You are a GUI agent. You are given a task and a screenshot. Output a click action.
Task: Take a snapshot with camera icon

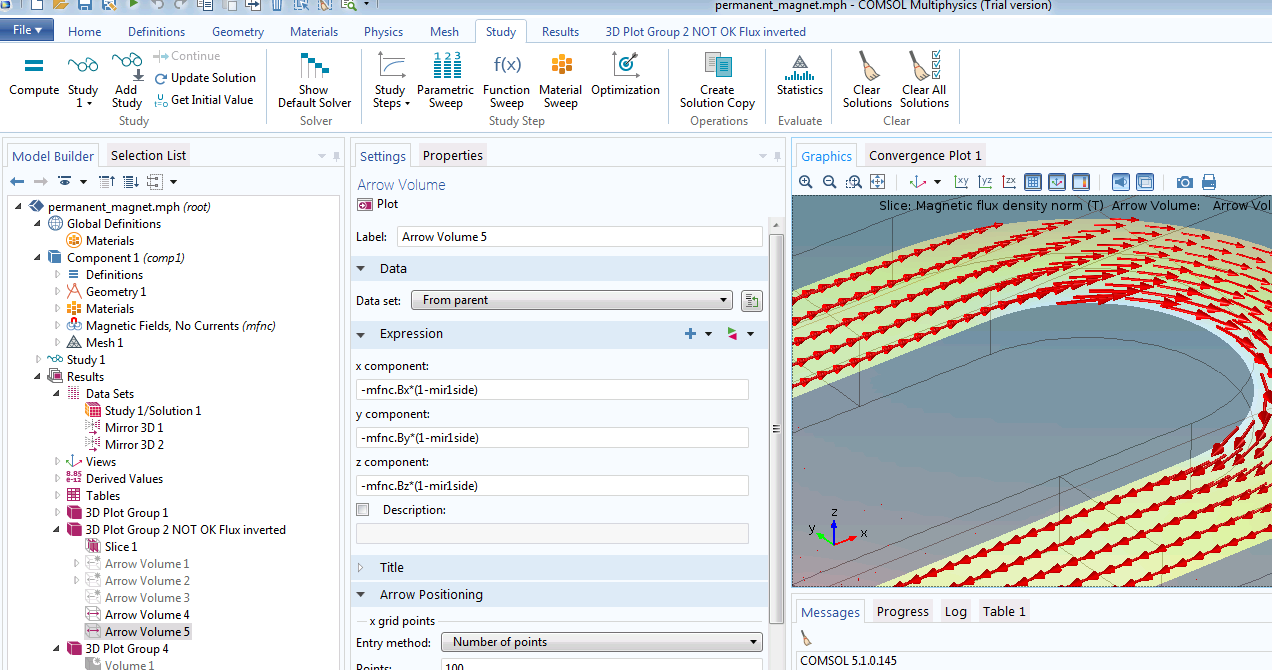[1184, 182]
